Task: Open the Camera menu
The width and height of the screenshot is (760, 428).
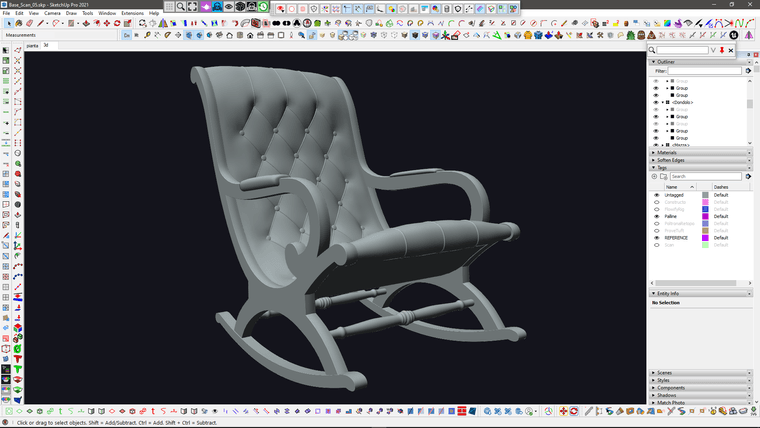Action: pos(52,13)
